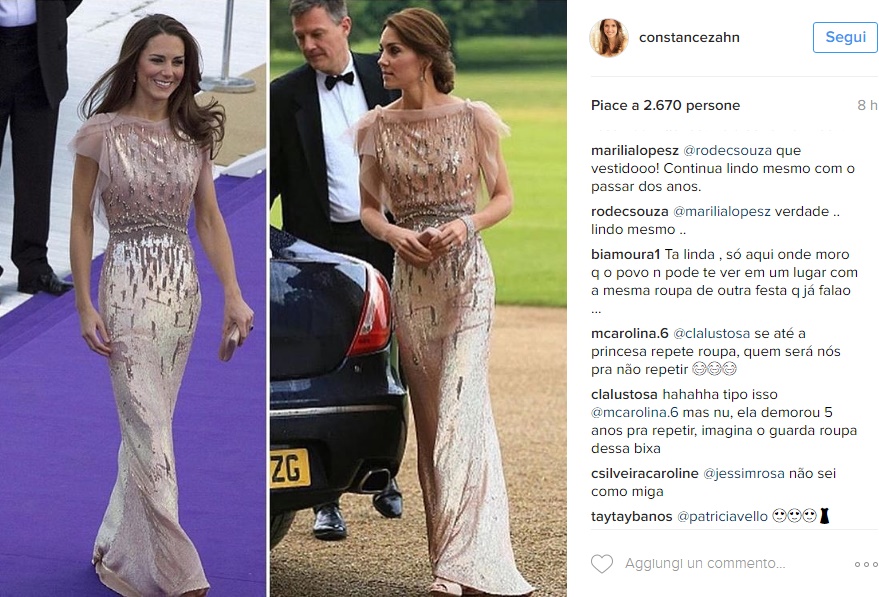View the Piace a 2.670 persone likes
The height and width of the screenshot is (597, 879).
pyautogui.click(x=665, y=105)
